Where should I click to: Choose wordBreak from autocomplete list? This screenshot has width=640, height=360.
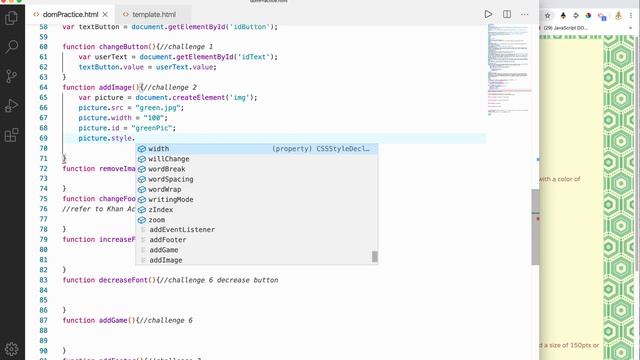[x=257, y=169]
